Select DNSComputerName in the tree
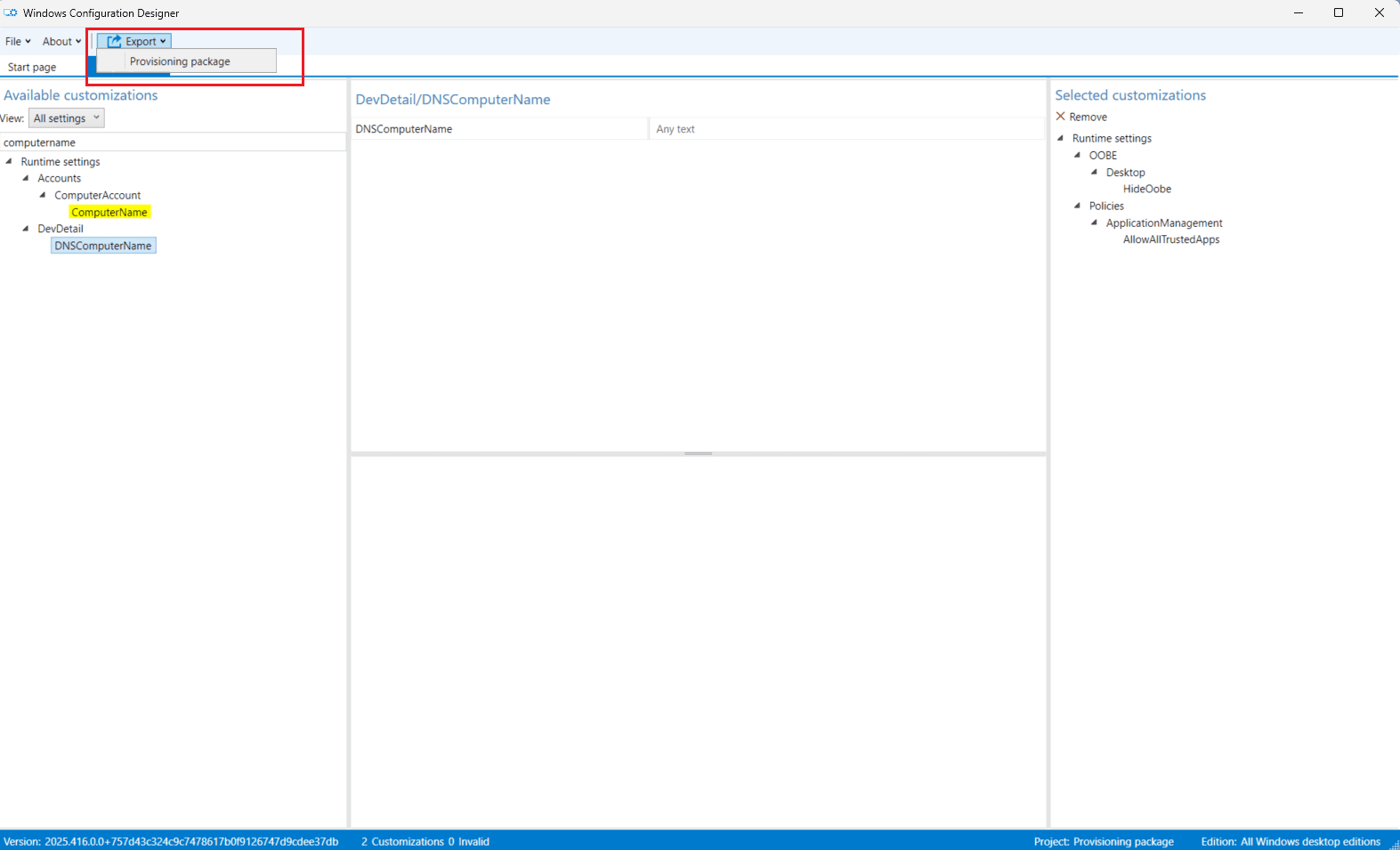Screen dimensions: 1400x850 (x=103, y=246)
